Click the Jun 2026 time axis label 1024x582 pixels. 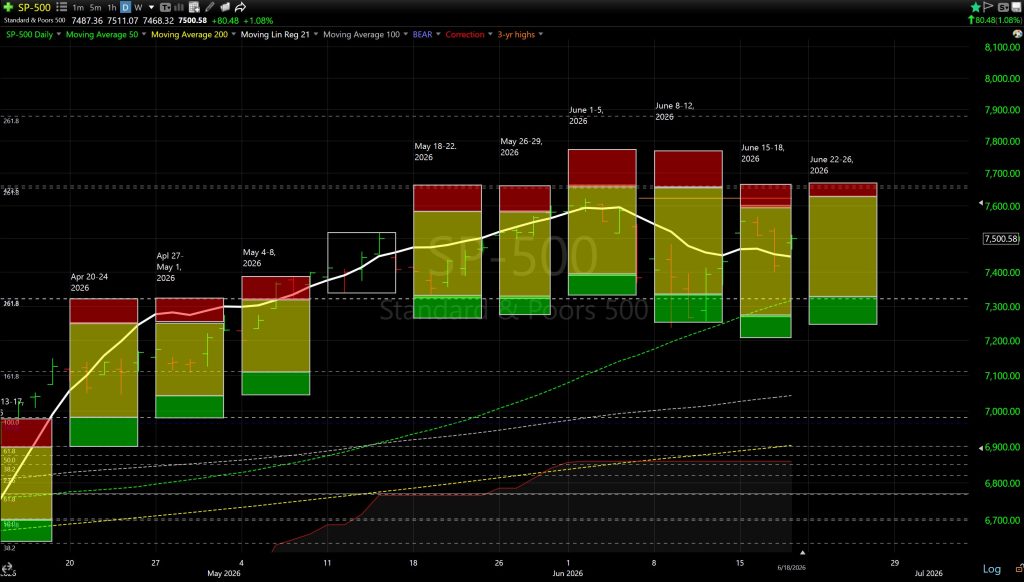(568, 574)
